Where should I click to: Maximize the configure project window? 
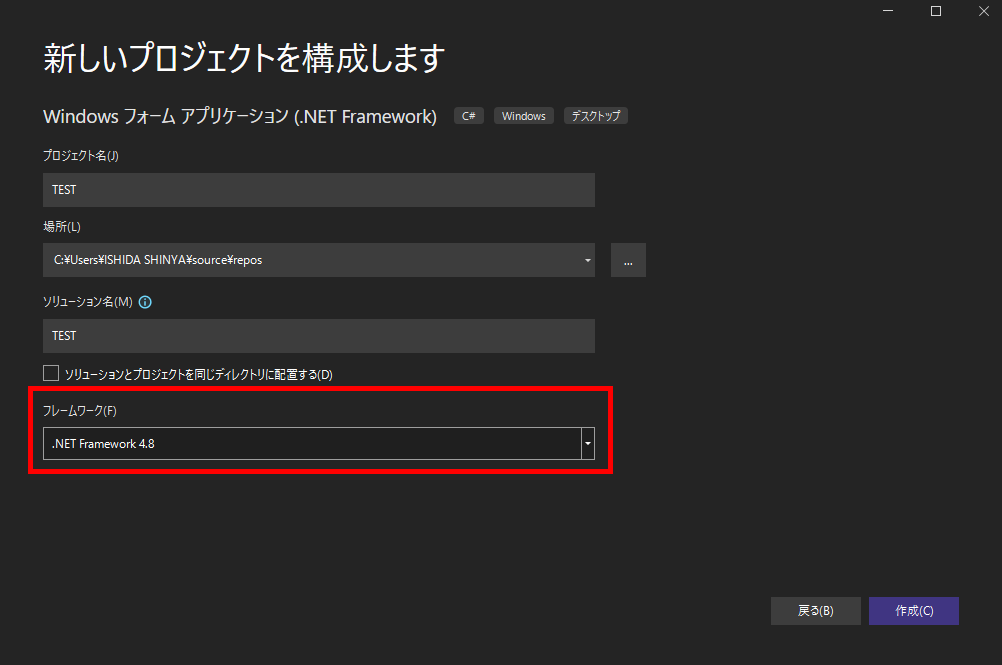tap(936, 11)
